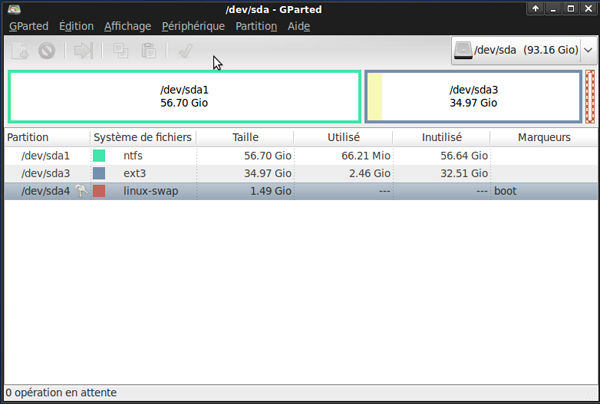Click the New partition toolbar icon
This screenshot has height=404, width=600.
click(20, 50)
